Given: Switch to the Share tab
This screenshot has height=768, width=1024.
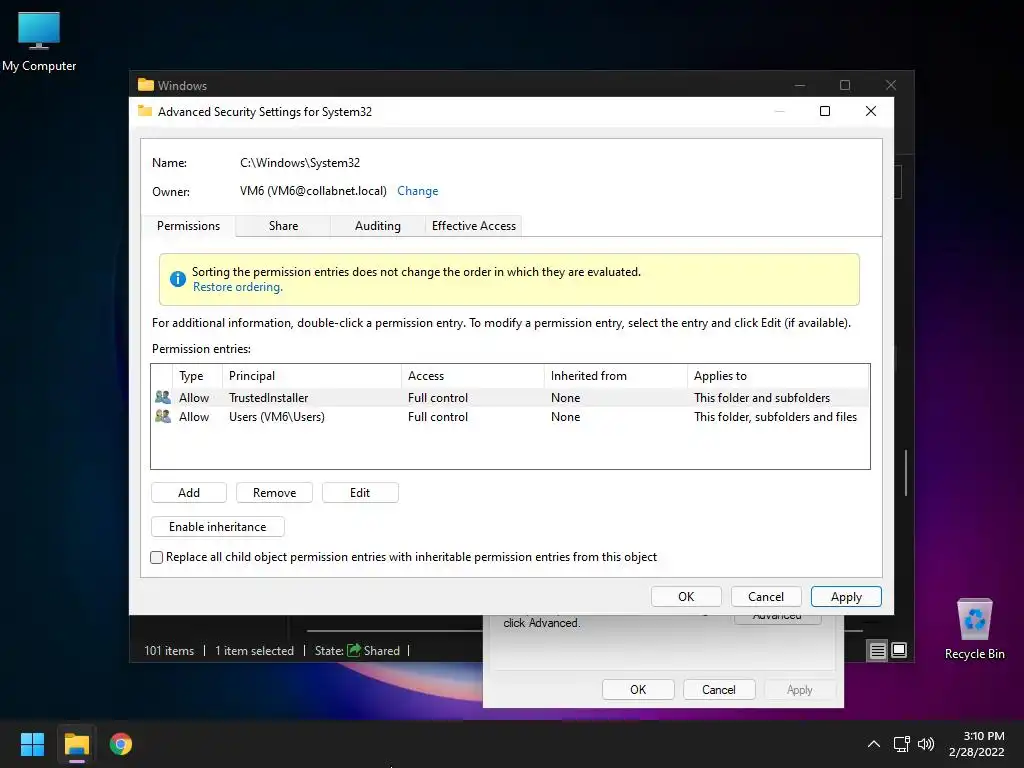Looking at the screenshot, I should [283, 226].
